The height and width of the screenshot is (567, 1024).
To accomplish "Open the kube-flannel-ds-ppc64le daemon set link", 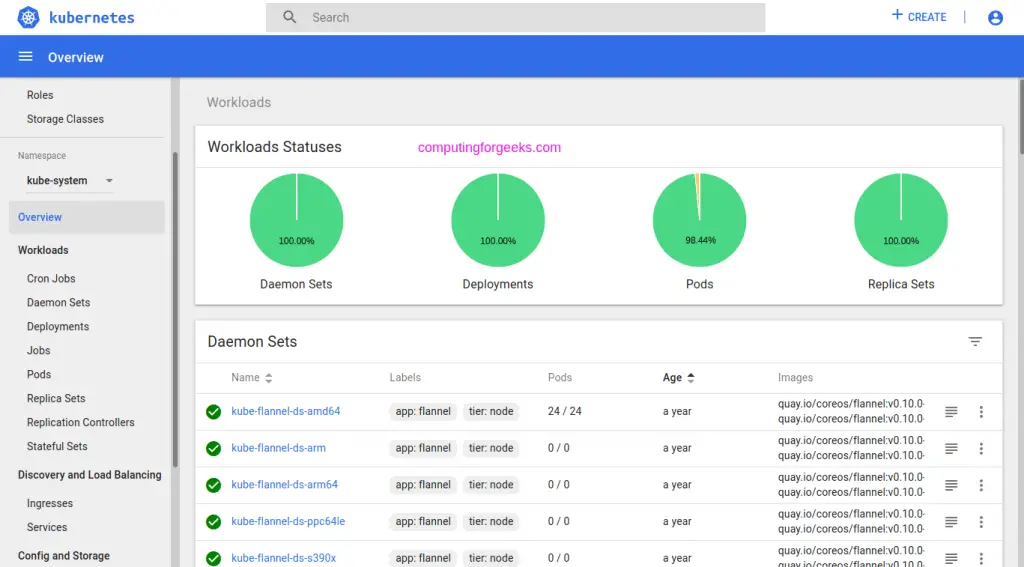I will (288, 521).
